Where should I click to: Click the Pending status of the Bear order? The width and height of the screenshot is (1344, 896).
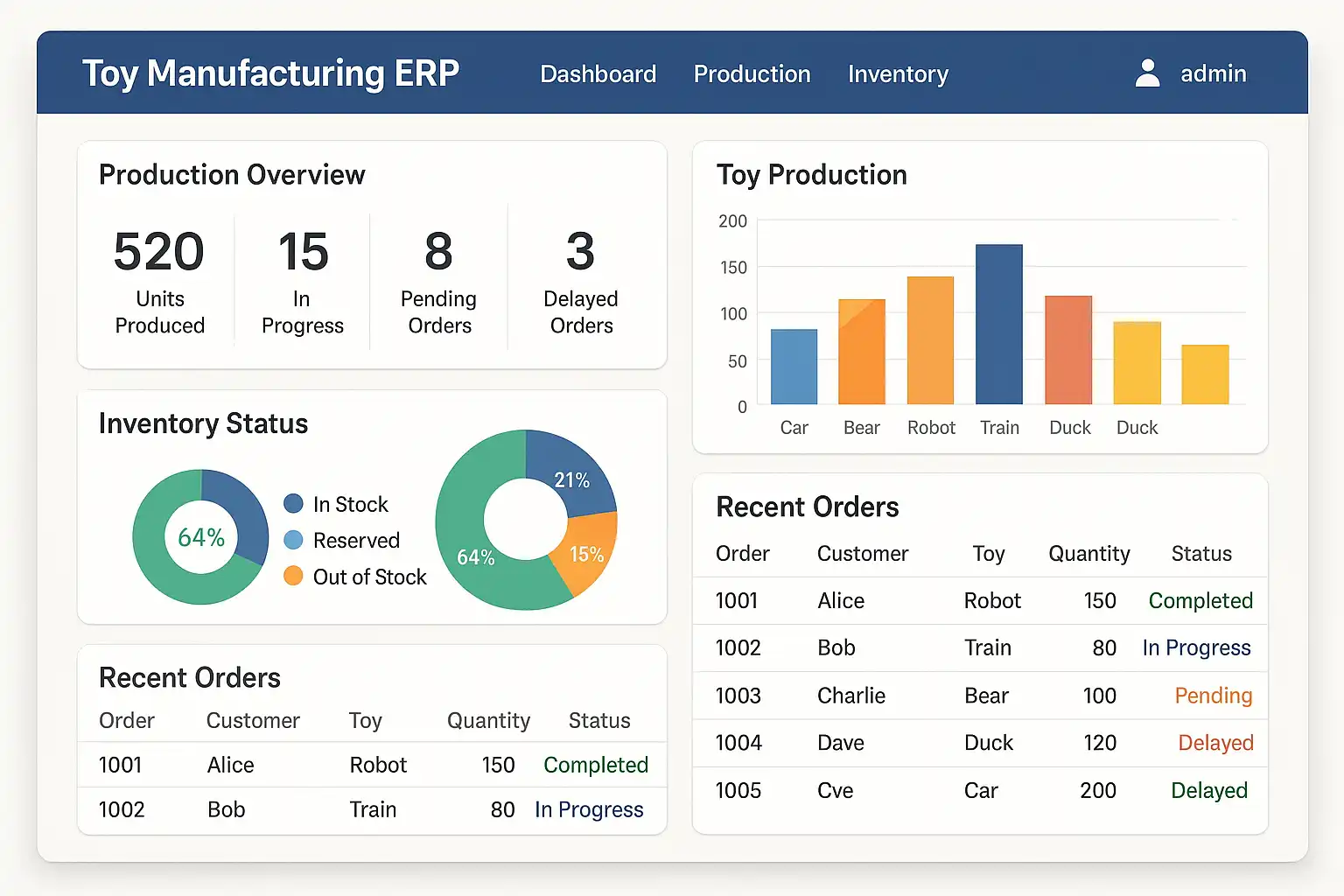pos(1213,696)
